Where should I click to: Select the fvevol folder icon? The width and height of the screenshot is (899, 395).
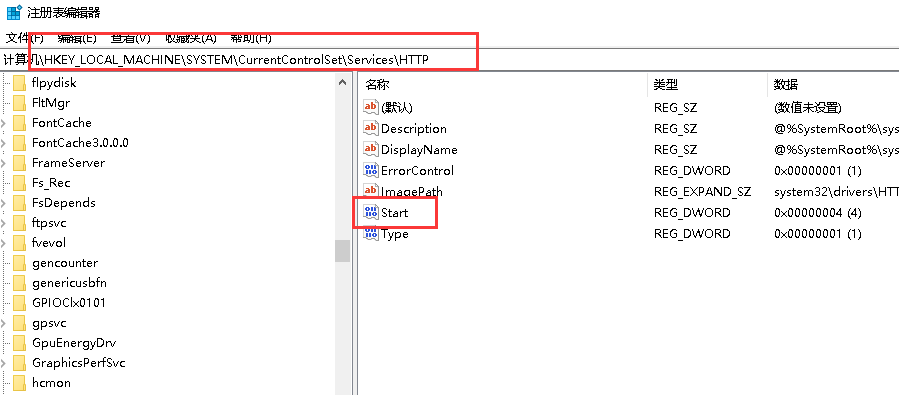click(x=19, y=243)
